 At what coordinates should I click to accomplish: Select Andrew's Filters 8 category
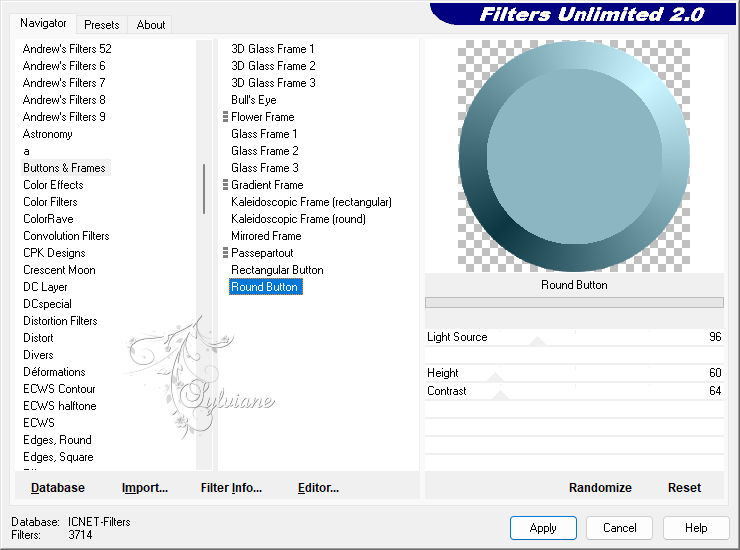(64, 100)
